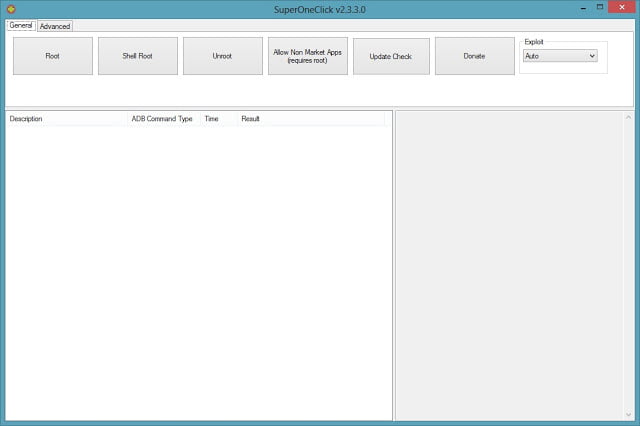Viewport: 640px width, 426px height.
Task: Expand the Exploit dropdown set to Auto
Action: click(x=560, y=56)
